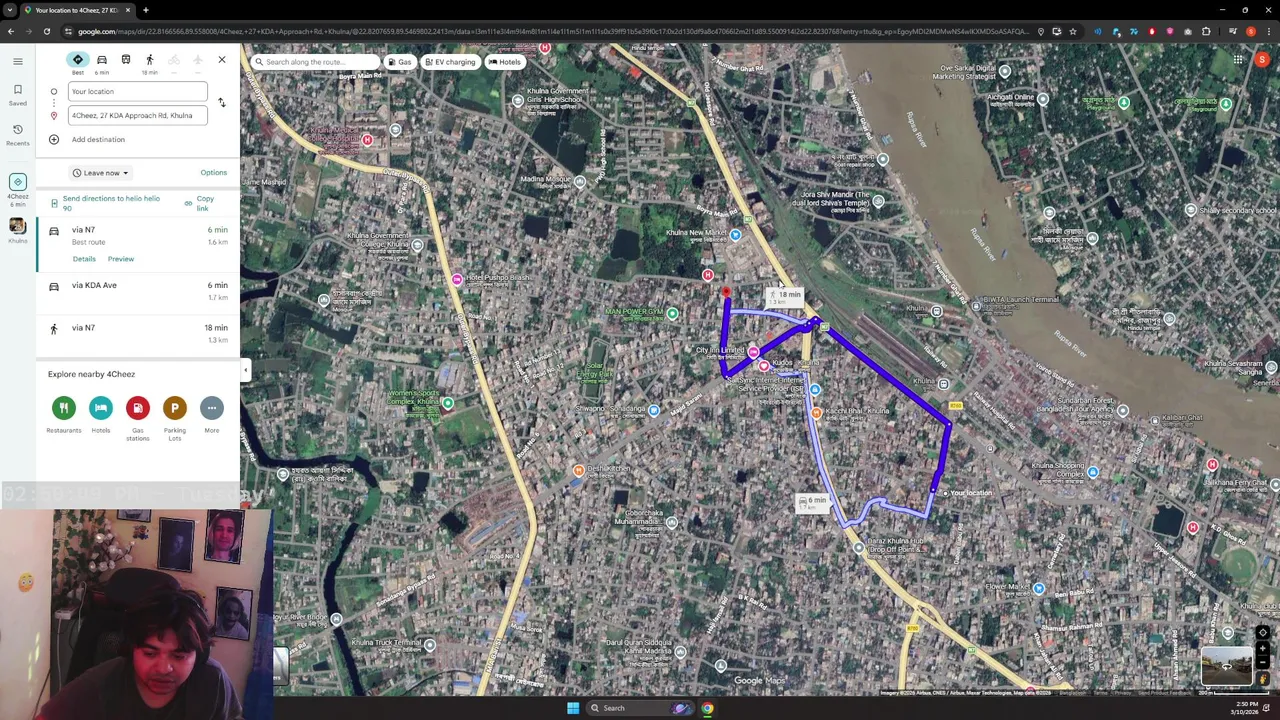Zoom in on the map

[x=1263, y=649]
